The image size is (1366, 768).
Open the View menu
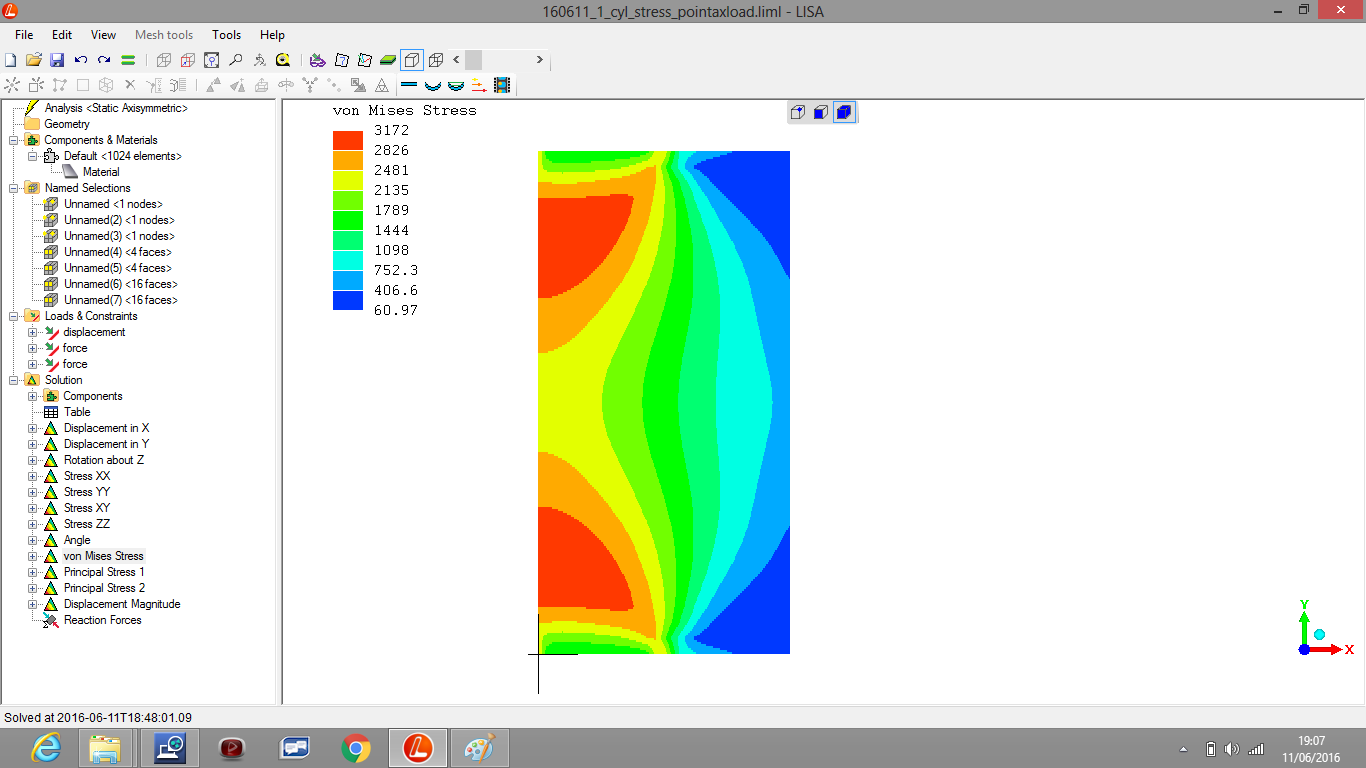103,35
